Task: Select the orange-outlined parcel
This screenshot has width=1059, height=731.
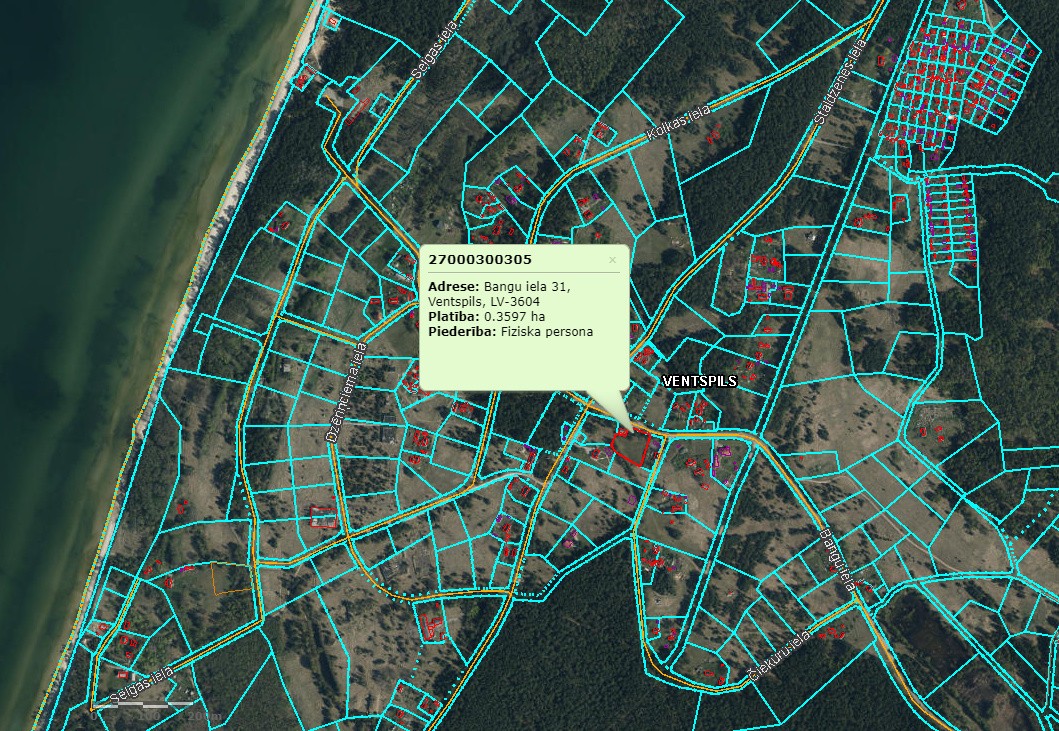Action: (228, 578)
